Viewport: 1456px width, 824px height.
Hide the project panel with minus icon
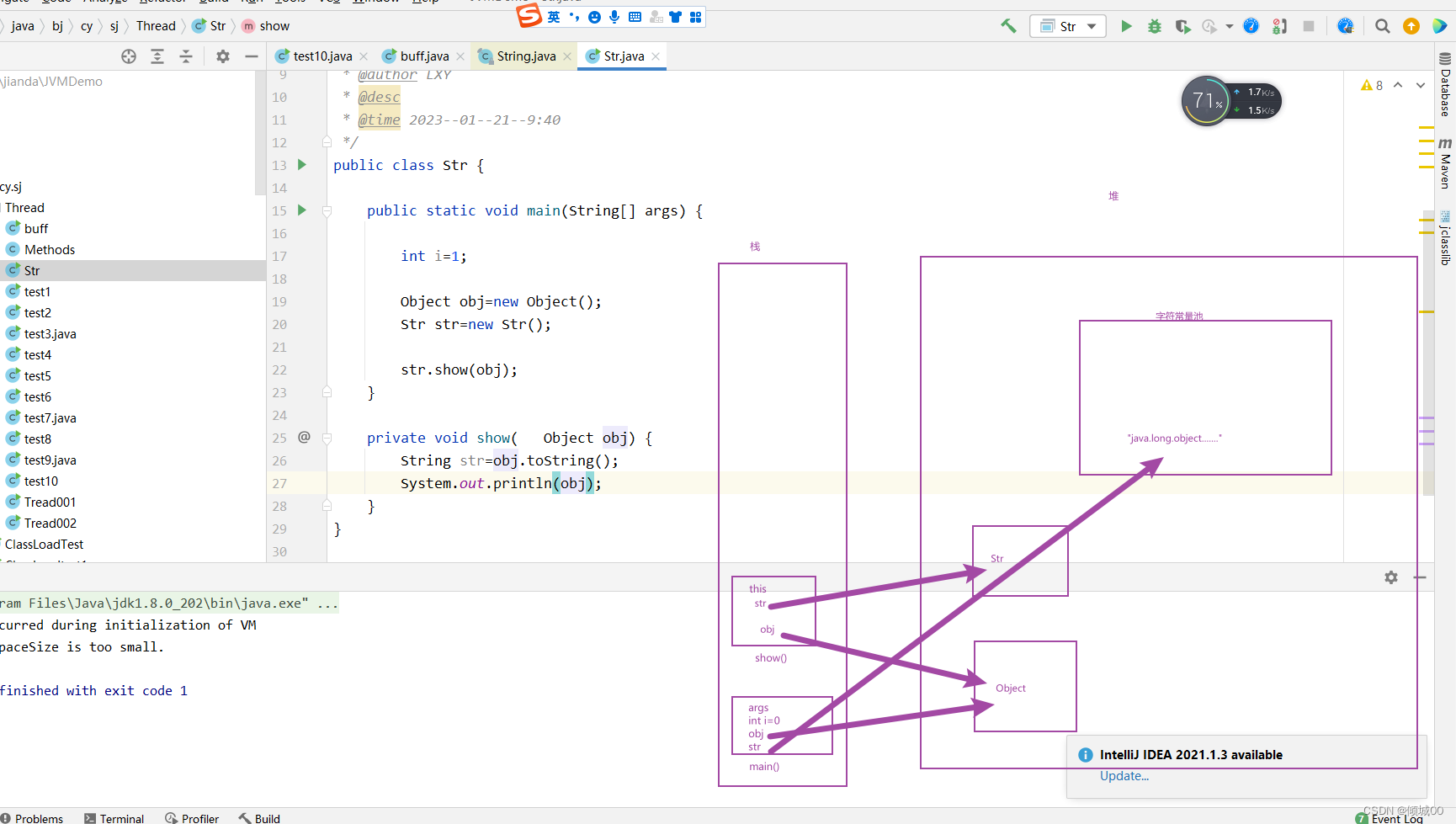251,56
